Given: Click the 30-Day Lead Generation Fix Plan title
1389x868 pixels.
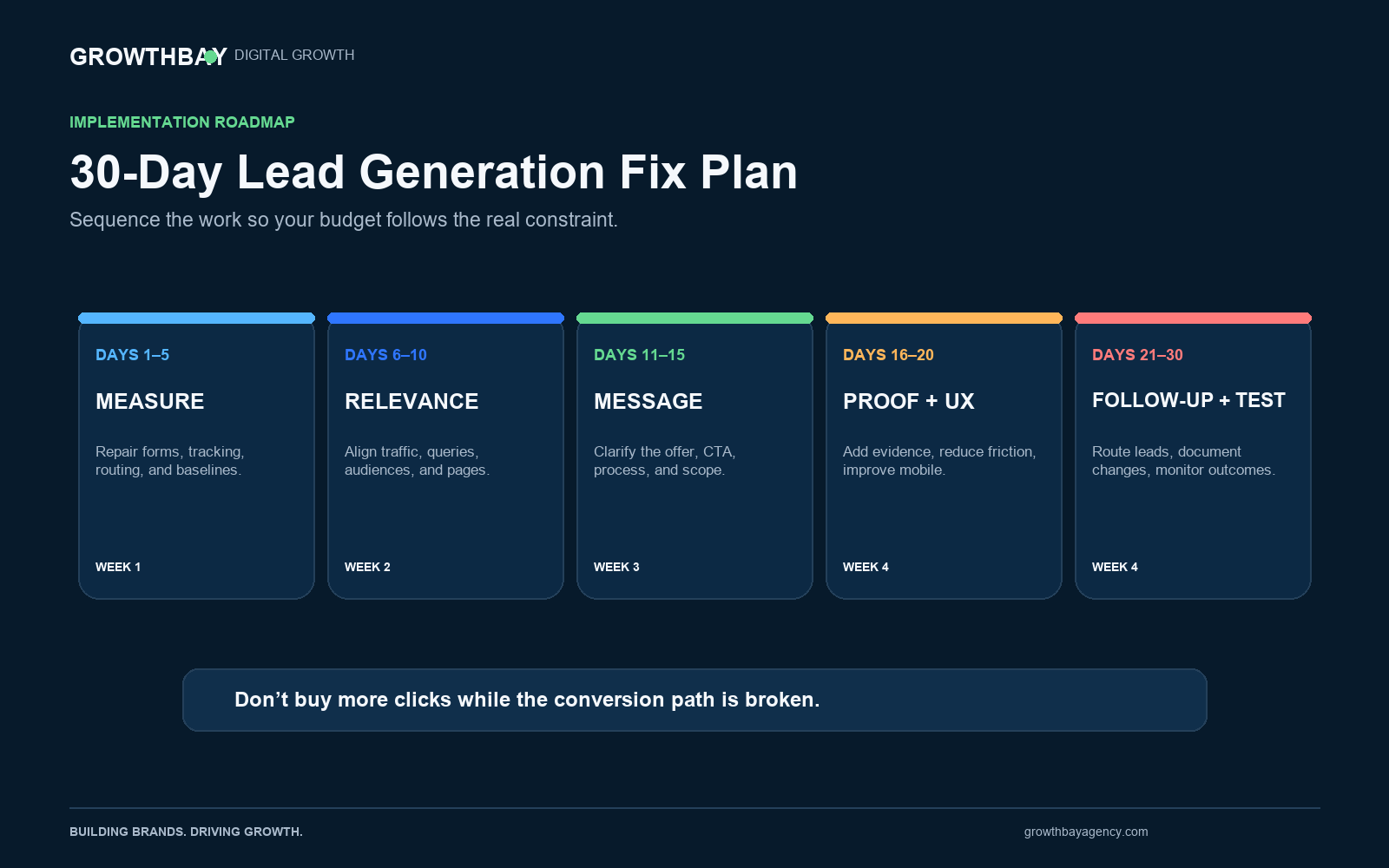Looking at the screenshot, I should click(x=433, y=172).
